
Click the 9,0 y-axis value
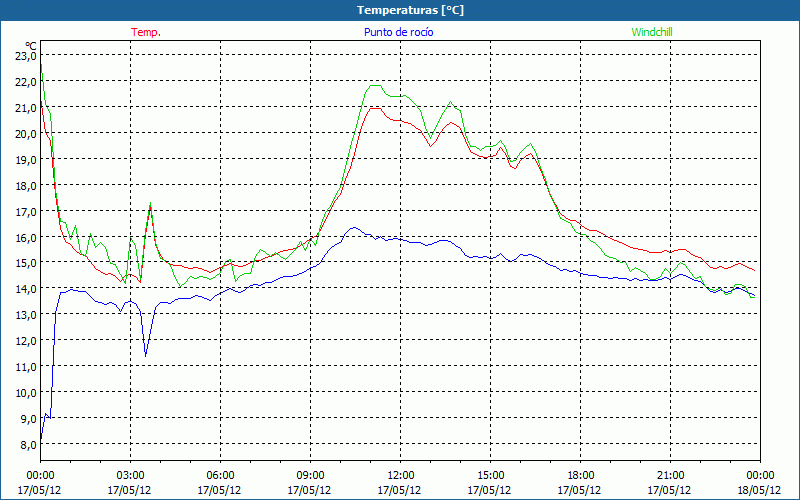(x=28, y=419)
